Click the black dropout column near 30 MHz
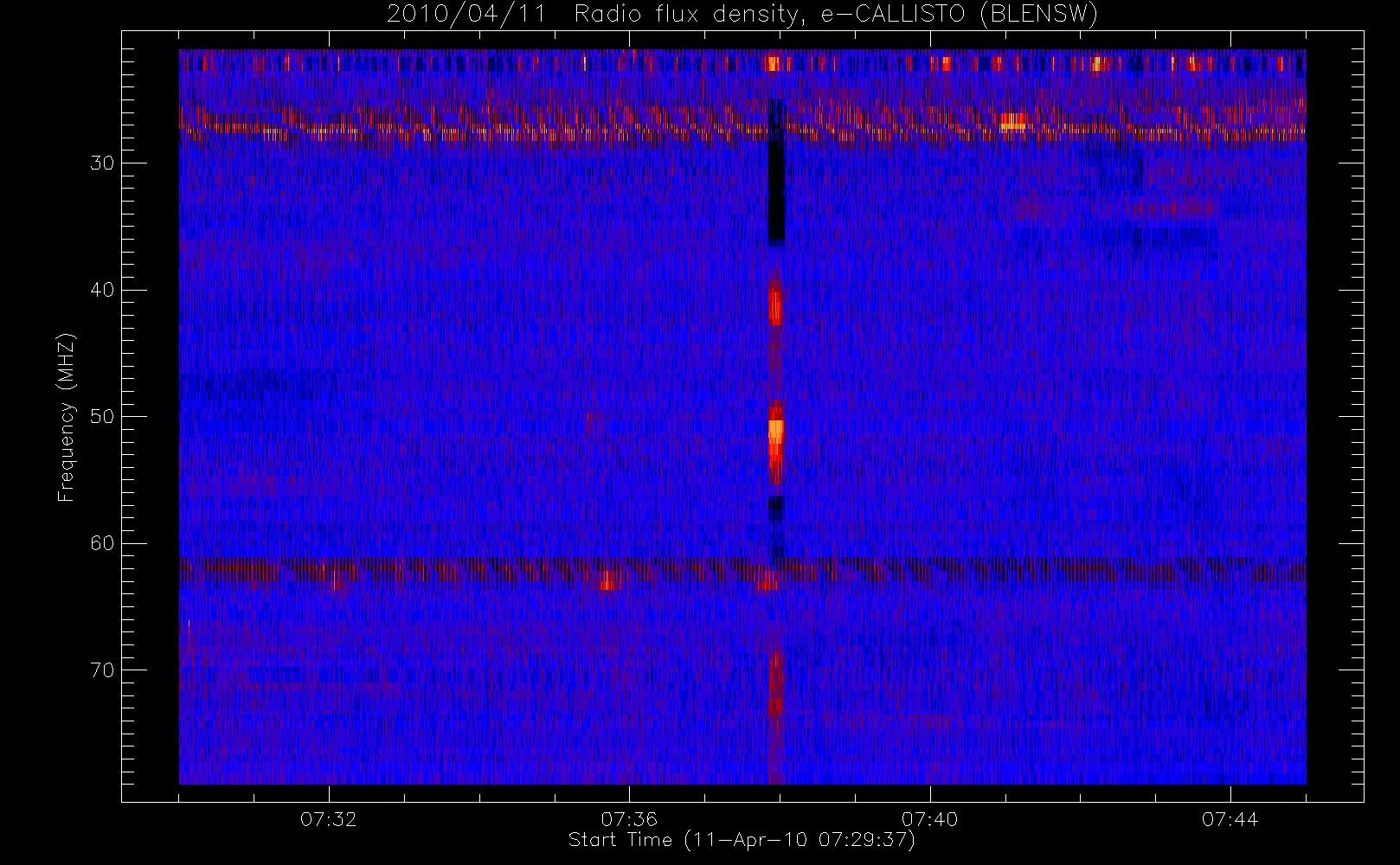1400x865 pixels. (x=776, y=170)
